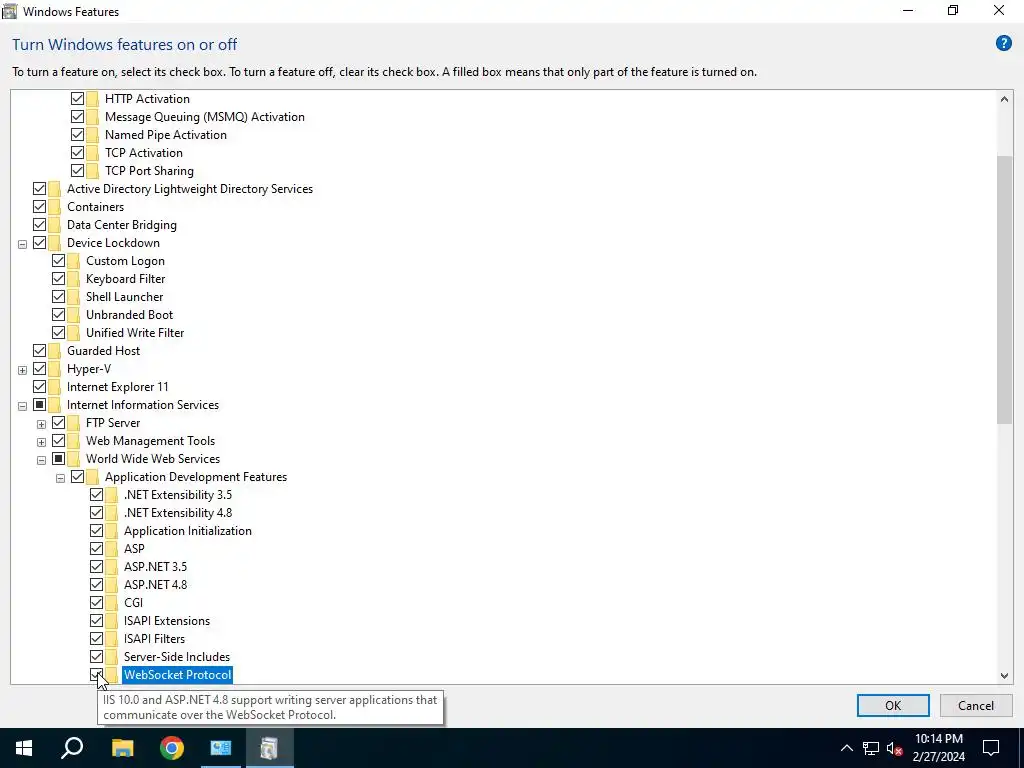This screenshot has height=768, width=1024.
Task: Collapse Application Development Features node
Action: 60,478
